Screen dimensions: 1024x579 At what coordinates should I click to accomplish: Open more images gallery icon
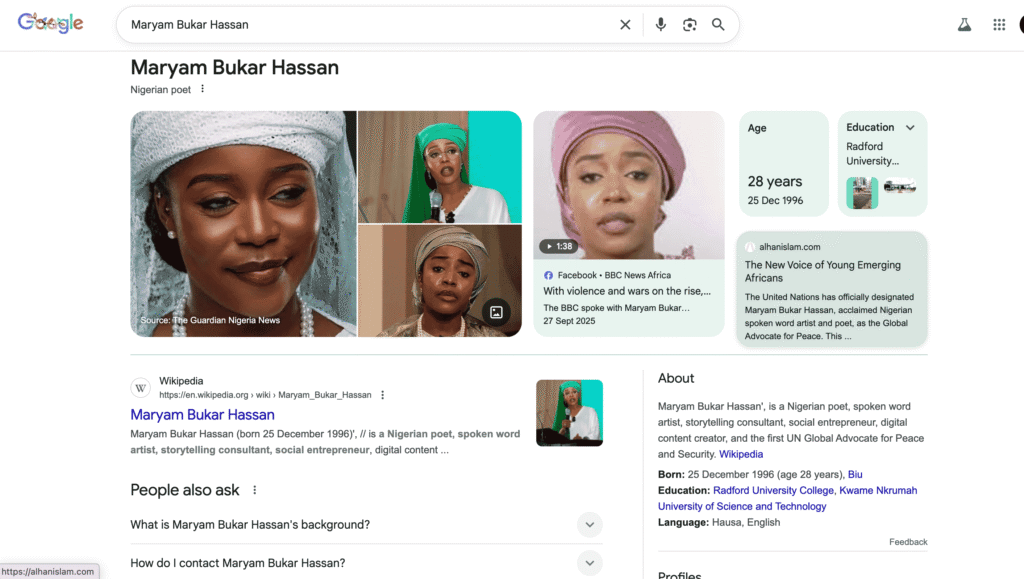(x=496, y=312)
